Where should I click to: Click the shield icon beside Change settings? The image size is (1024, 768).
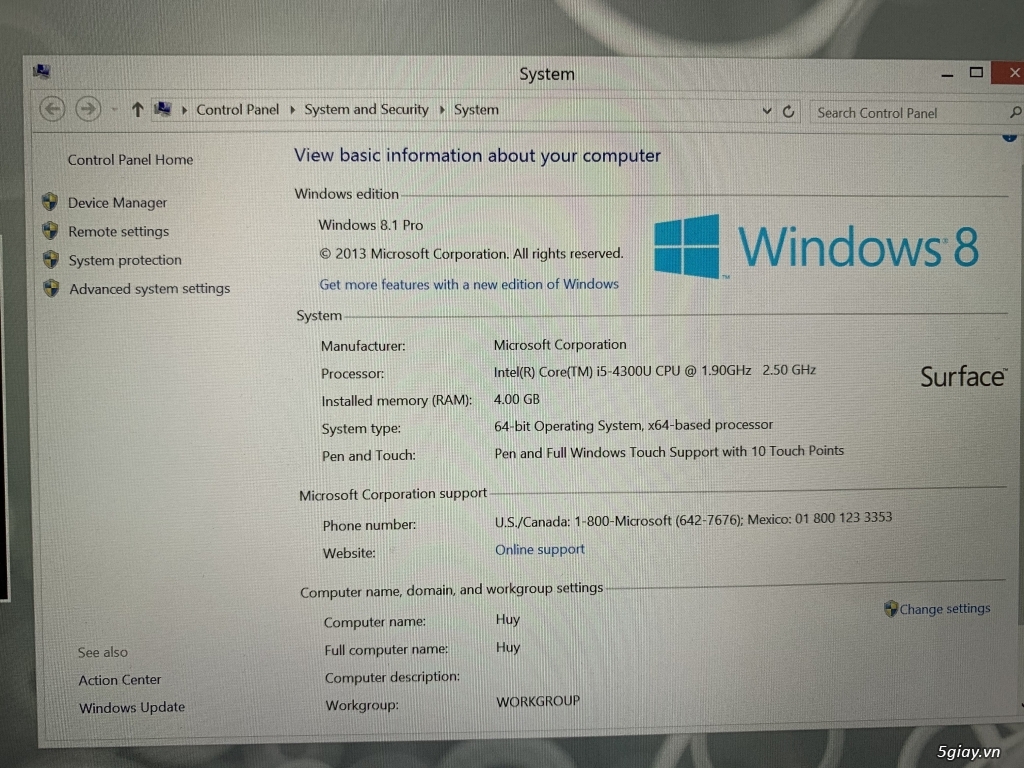(890, 608)
